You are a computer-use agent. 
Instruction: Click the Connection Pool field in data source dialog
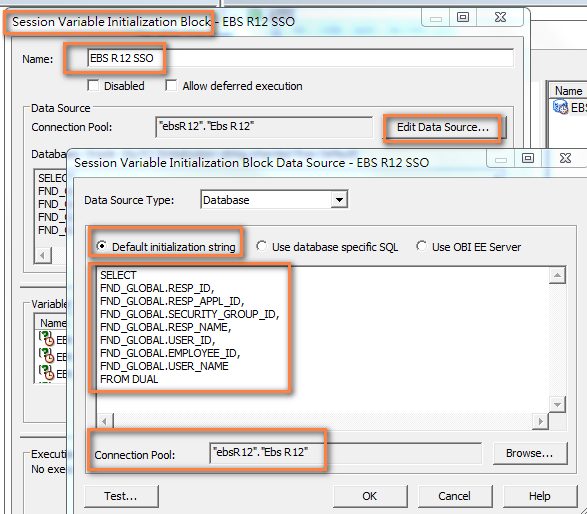(346, 453)
